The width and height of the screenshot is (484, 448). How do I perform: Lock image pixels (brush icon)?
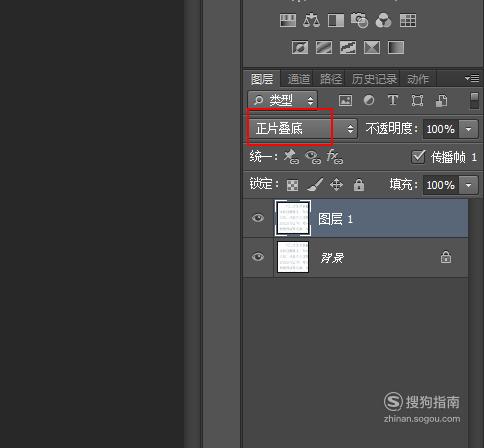315,184
